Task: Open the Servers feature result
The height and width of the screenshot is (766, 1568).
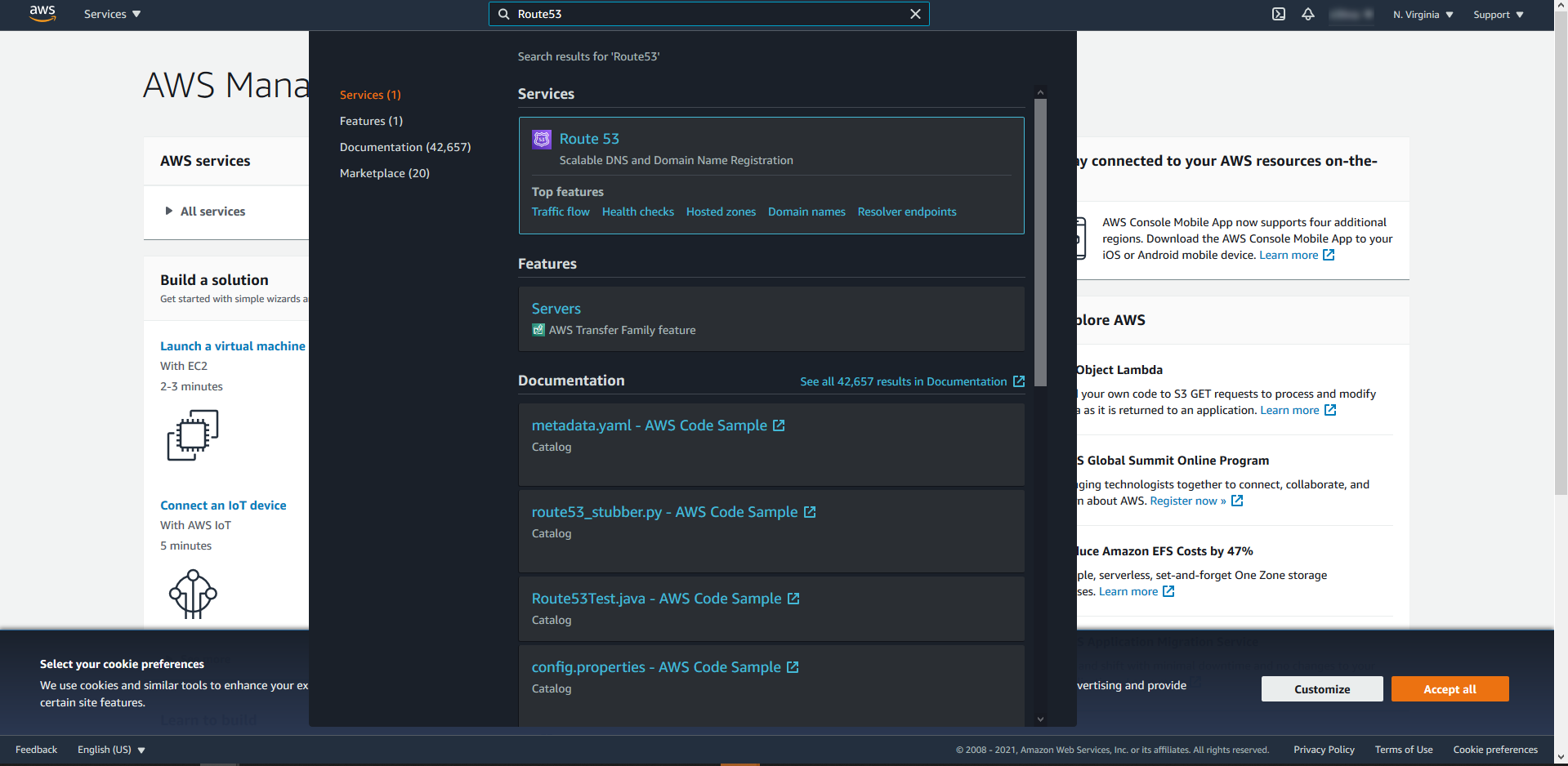Action: 556,309
